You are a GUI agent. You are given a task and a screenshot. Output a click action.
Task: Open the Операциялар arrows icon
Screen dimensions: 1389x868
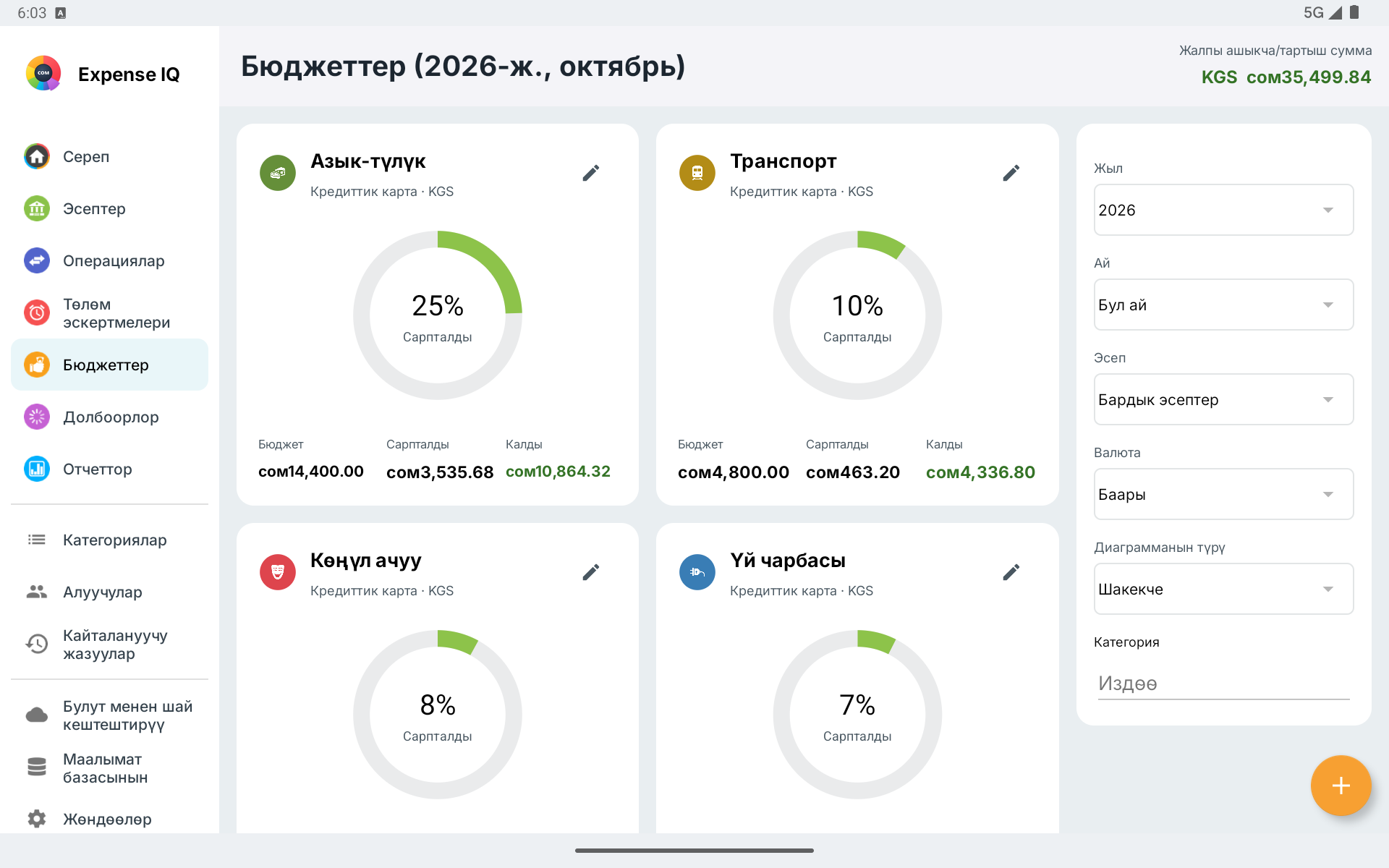37,260
